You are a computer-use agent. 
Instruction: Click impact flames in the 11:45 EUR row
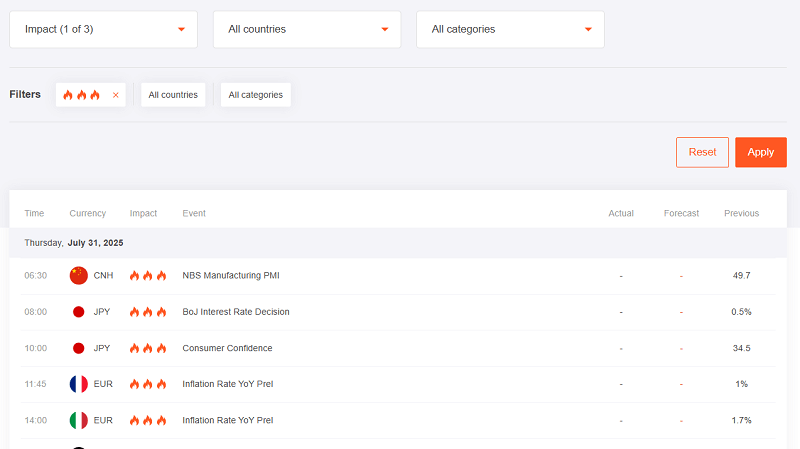[148, 384]
